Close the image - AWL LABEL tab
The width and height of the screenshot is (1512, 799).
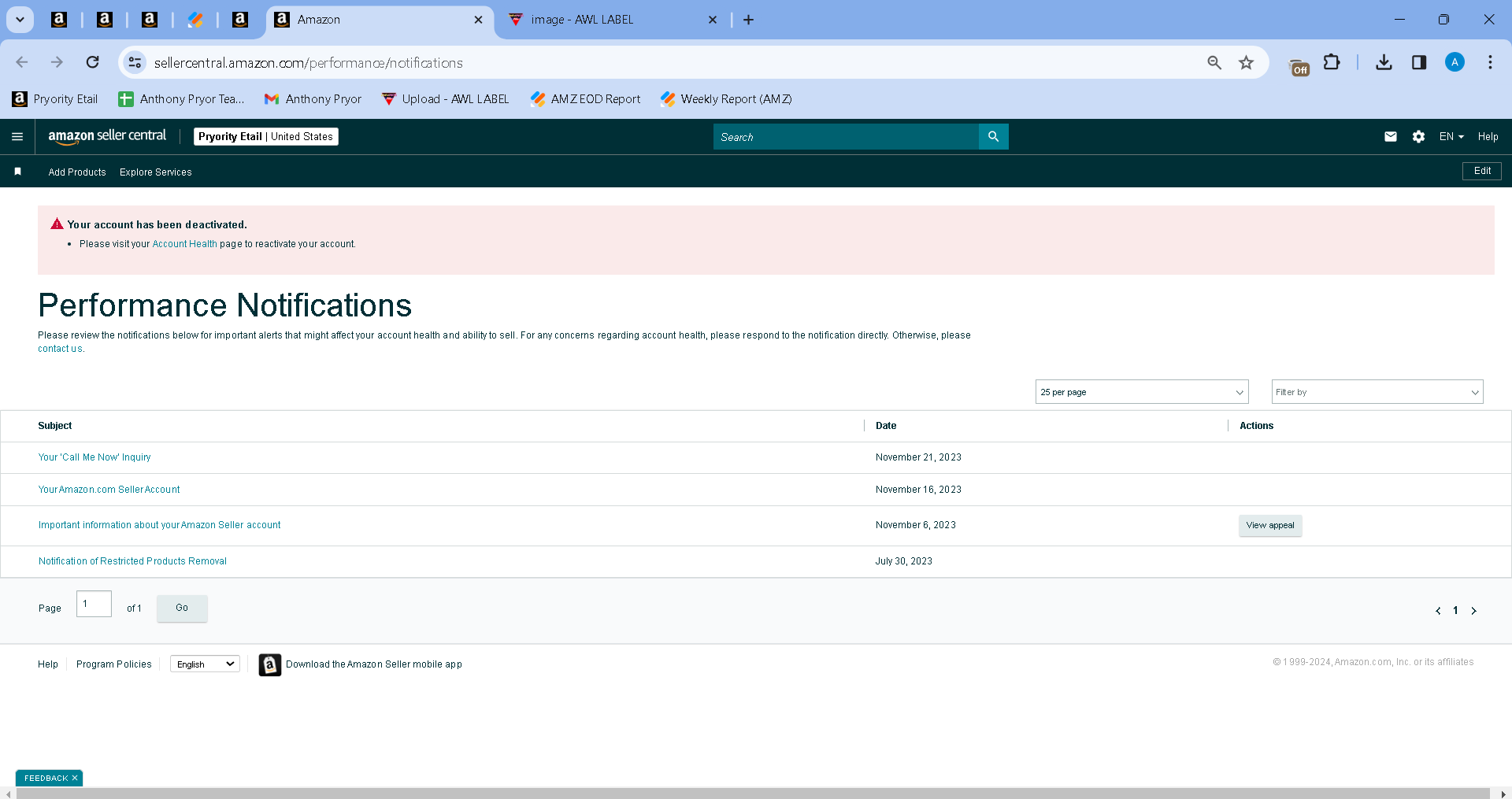pos(713,20)
